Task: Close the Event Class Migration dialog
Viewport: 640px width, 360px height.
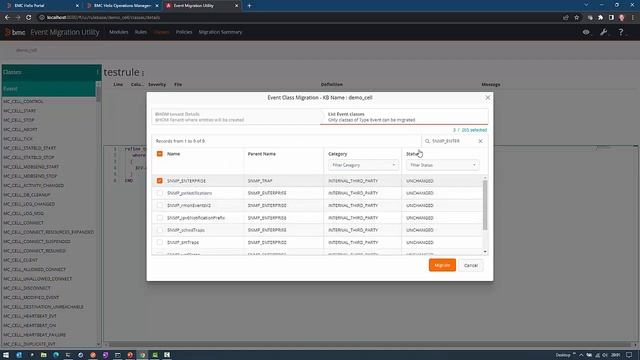Action: tap(487, 98)
